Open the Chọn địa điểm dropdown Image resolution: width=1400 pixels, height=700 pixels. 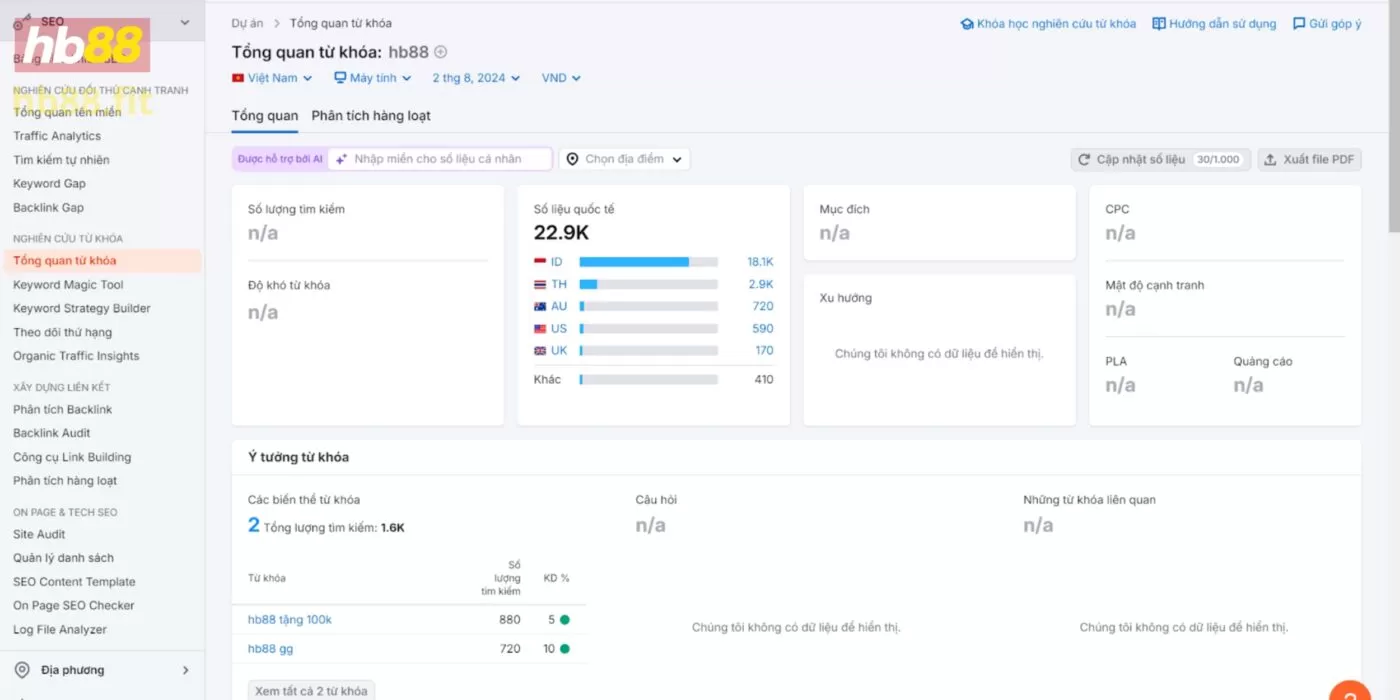tap(624, 159)
